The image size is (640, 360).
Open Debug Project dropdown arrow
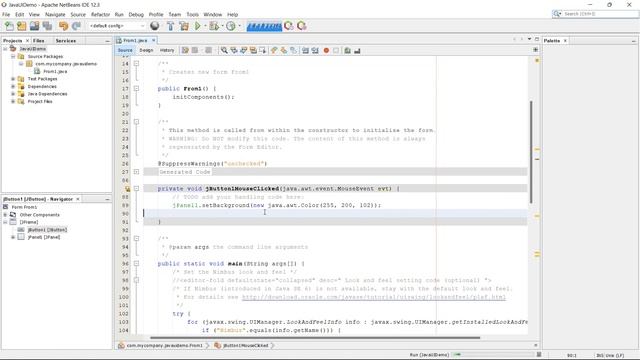222,26
